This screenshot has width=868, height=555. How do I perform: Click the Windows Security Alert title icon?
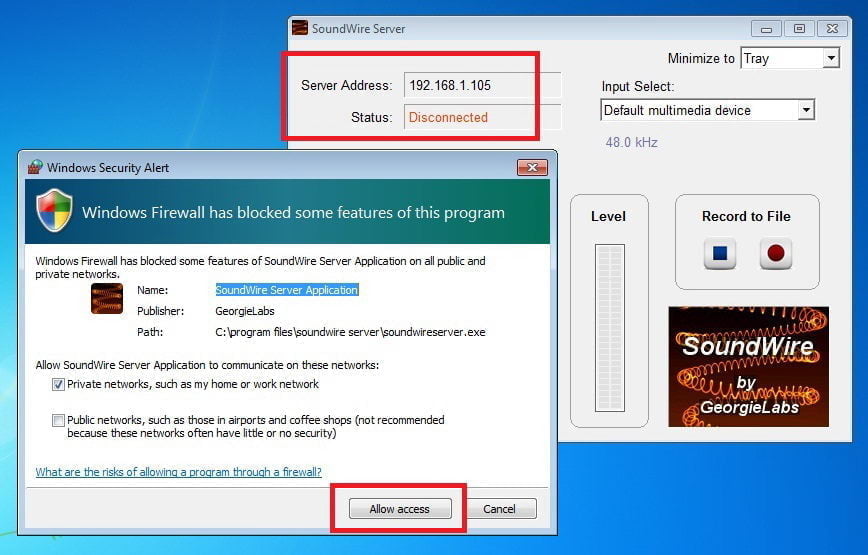[35, 167]
